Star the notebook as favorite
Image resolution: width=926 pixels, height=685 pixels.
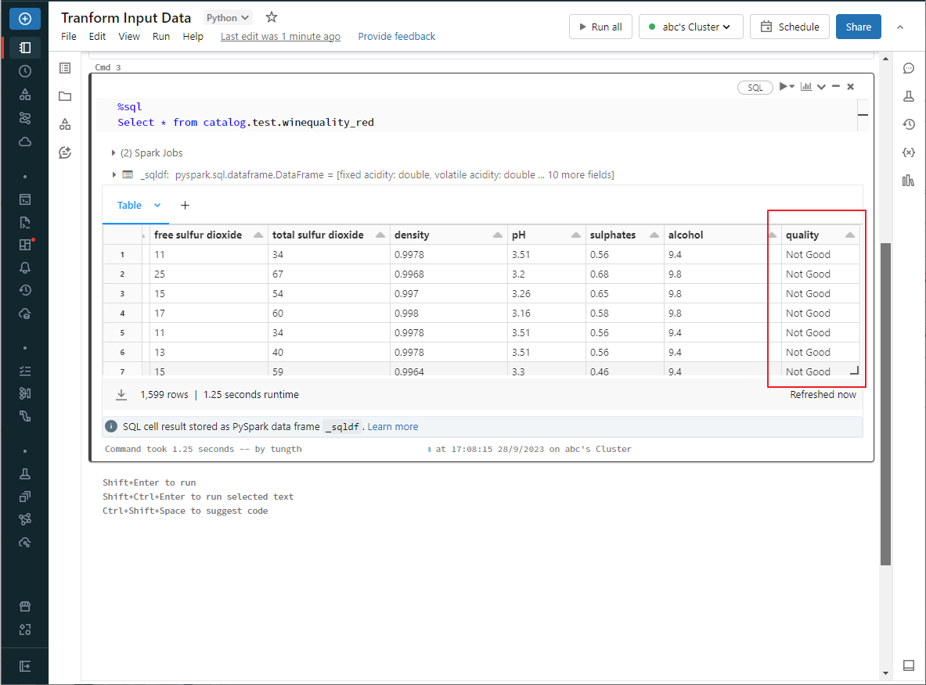[271, 18]
